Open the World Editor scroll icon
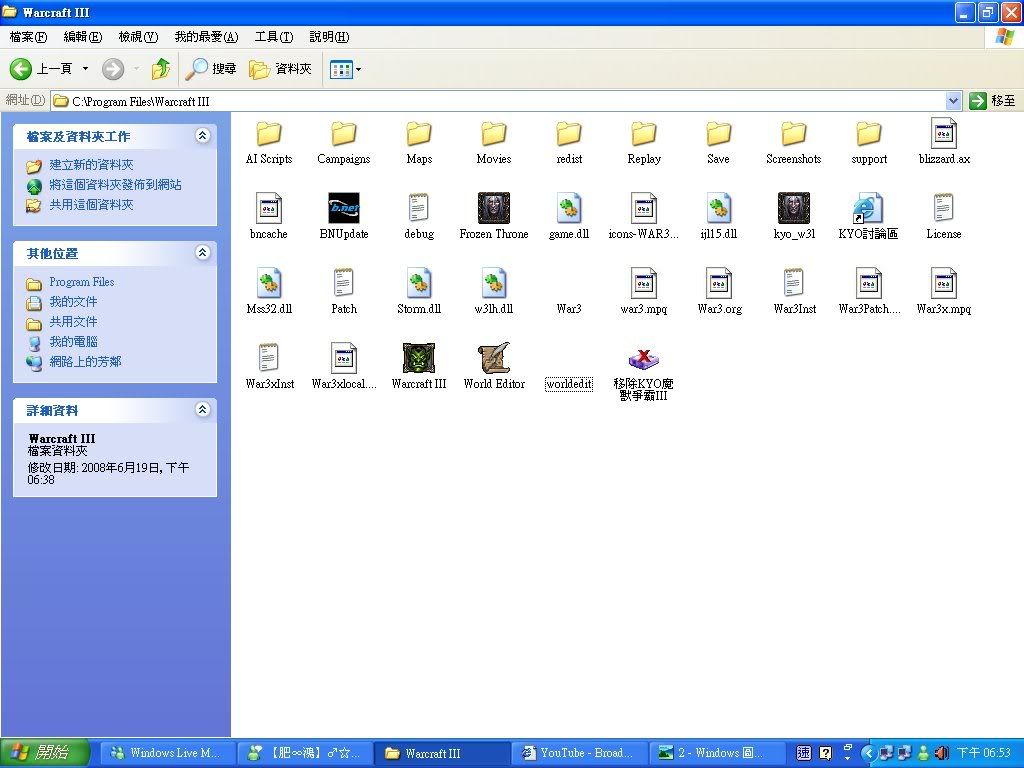The image size is (1024, 768). 493,358
